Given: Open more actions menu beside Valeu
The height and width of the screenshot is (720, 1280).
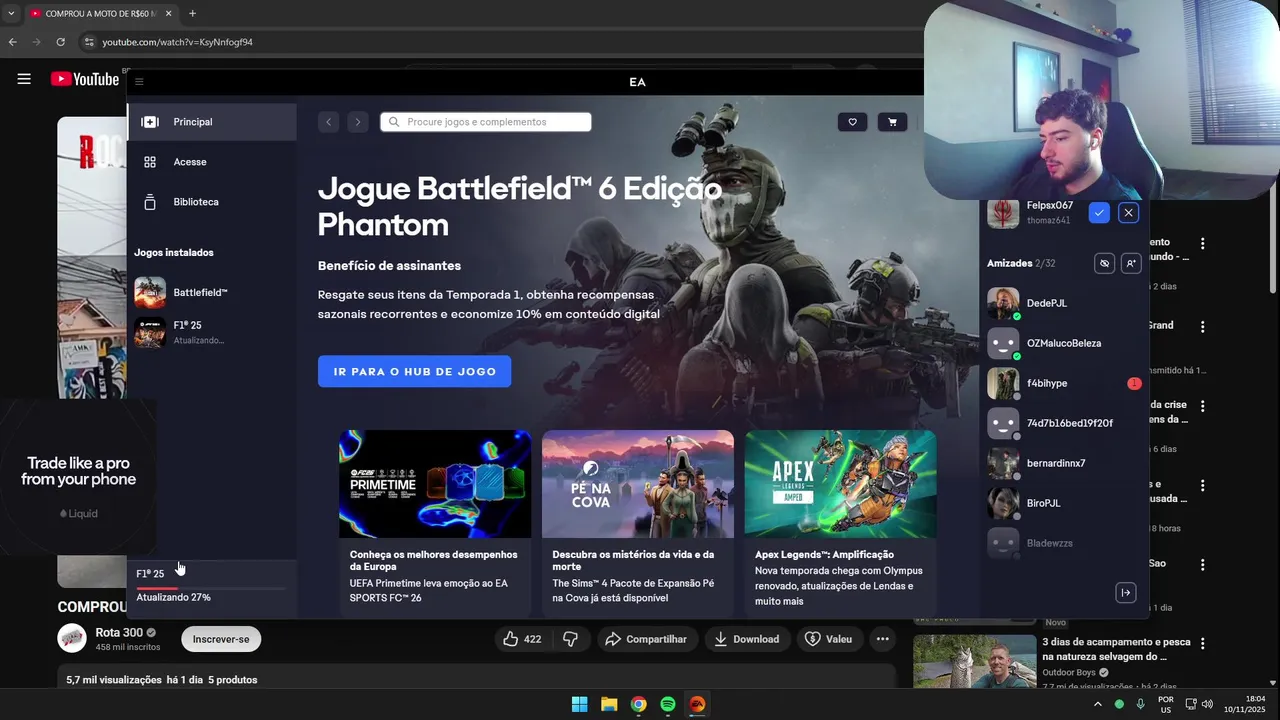Looking at the screenshot, I should click(882, 639).
